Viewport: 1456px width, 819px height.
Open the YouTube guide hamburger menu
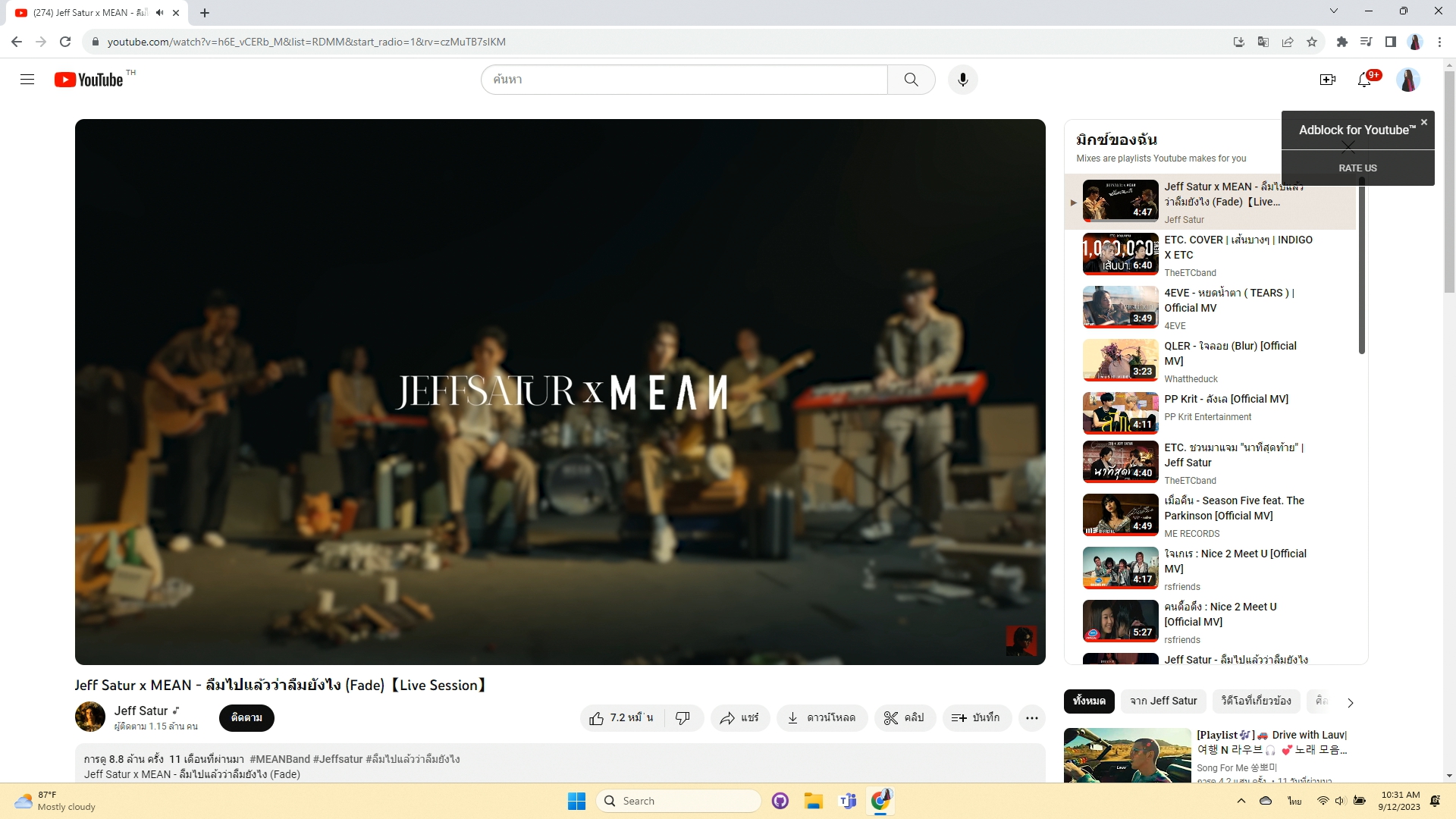tap(27, 80)
